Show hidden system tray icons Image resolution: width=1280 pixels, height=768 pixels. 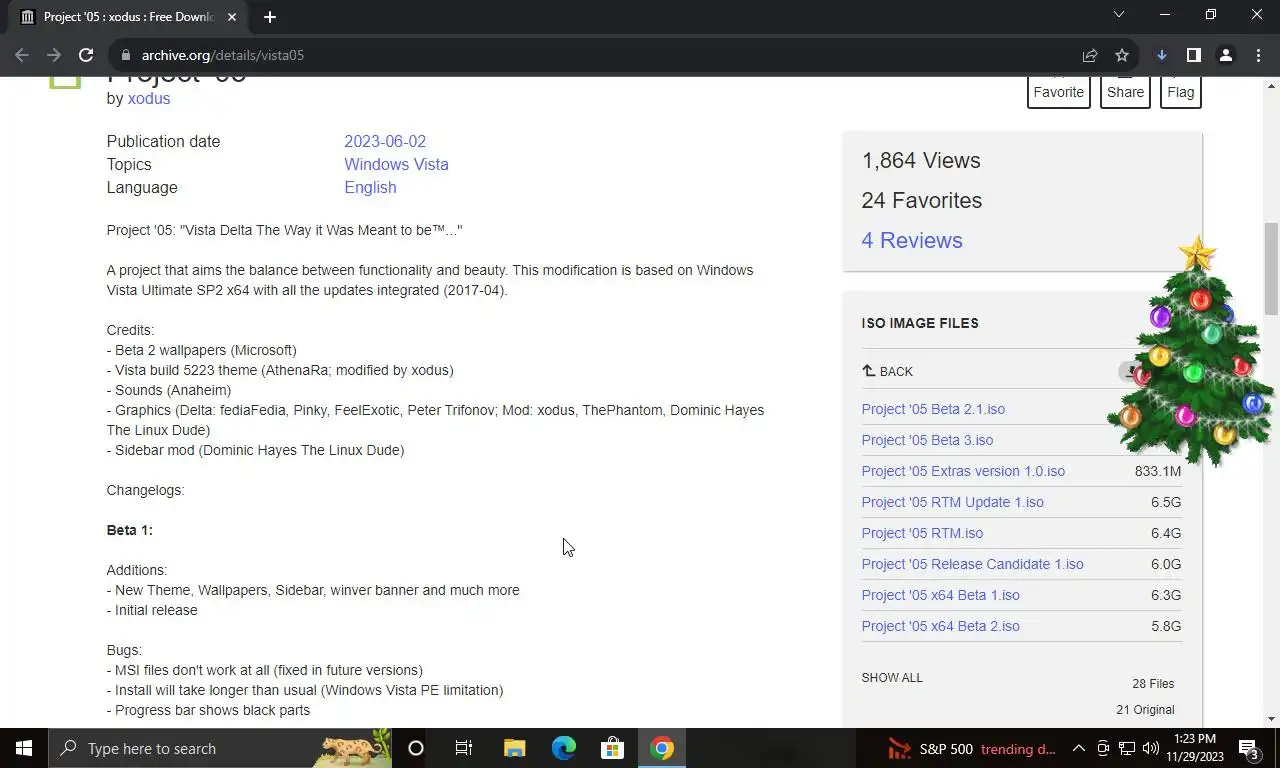pyautogui.click(x=1078, y=748)
